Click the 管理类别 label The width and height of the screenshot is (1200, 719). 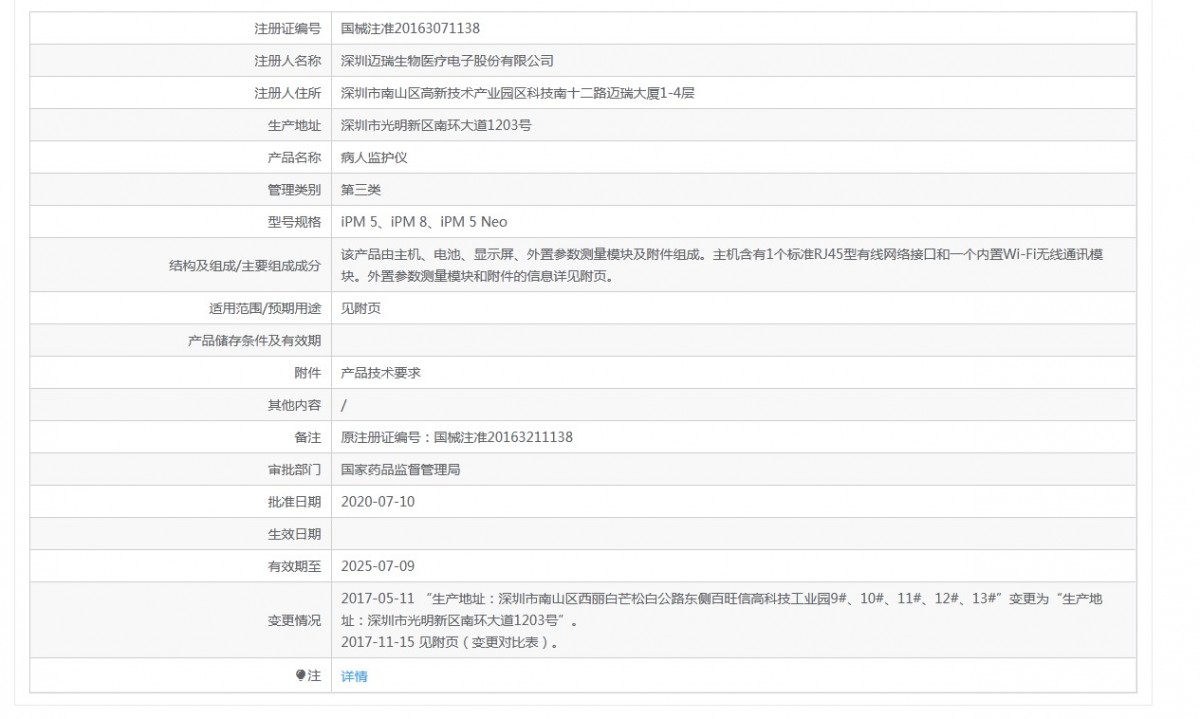tap(295, 189)
